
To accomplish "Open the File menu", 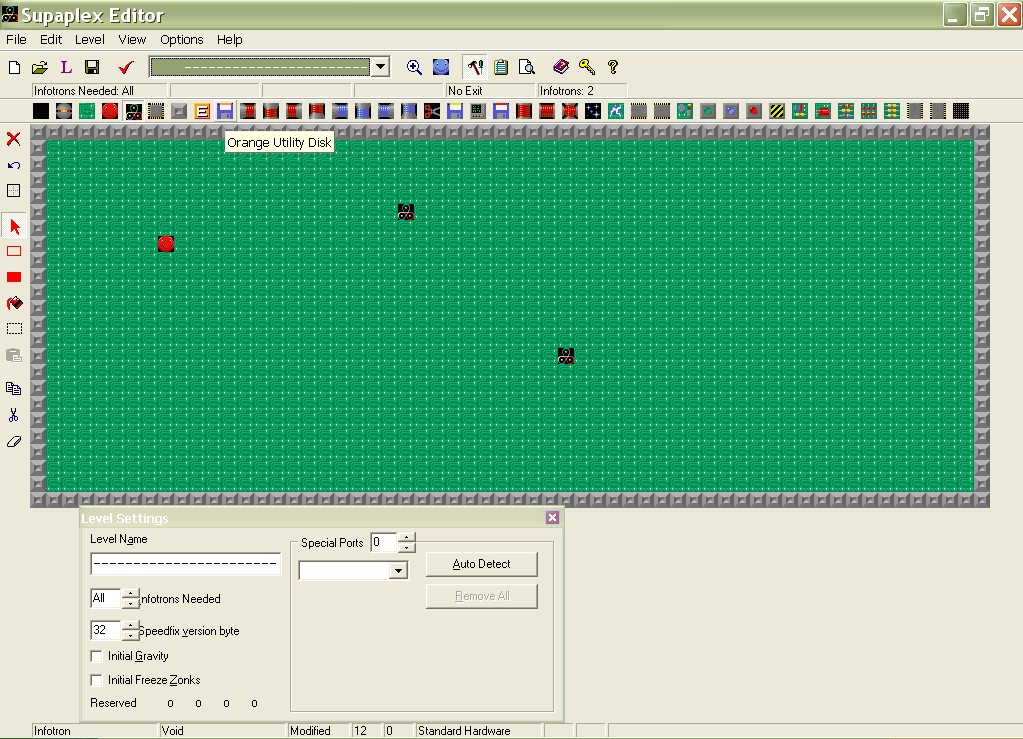I will click(16, 40).
